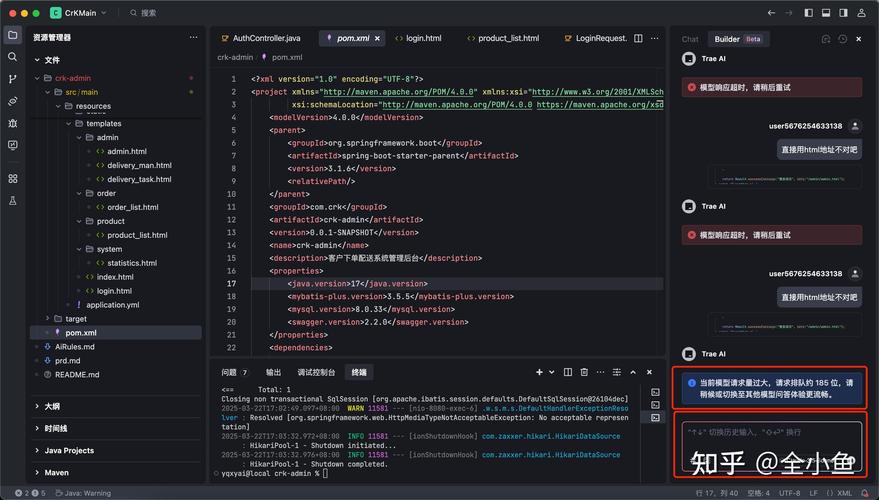Open the Extensions grid icon
The width and height of the screenshot is (879, 500).
(12, 179)
